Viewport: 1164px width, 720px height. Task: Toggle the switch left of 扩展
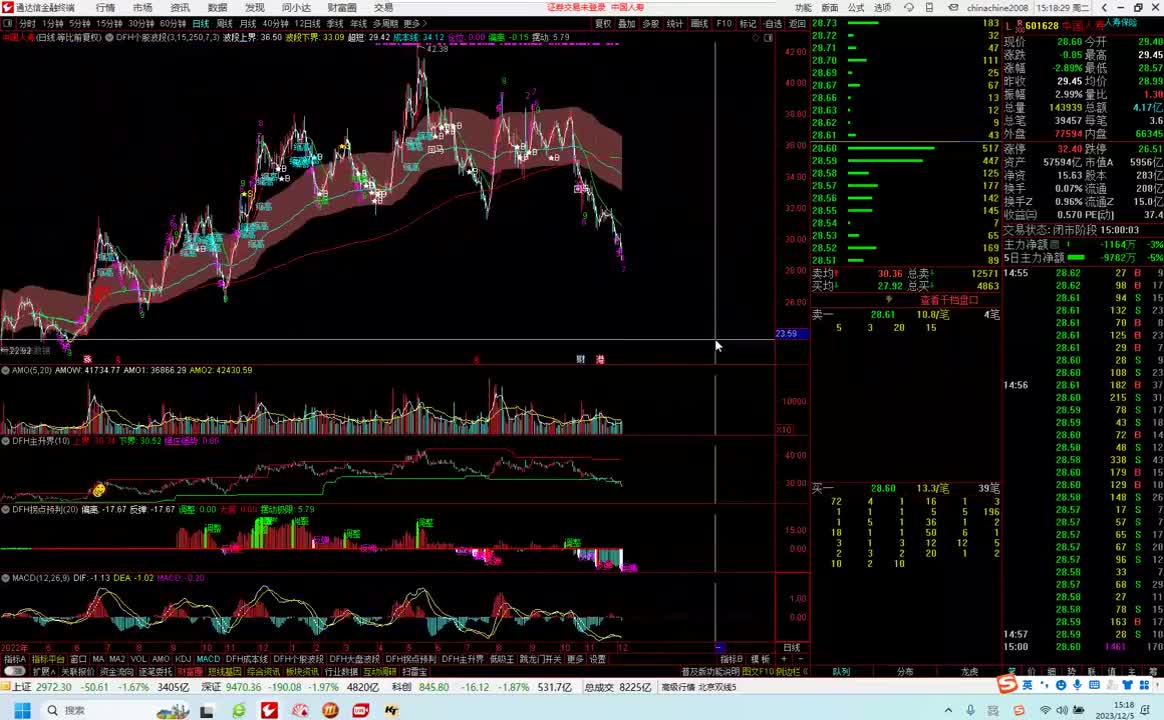[x=14, y=672]
